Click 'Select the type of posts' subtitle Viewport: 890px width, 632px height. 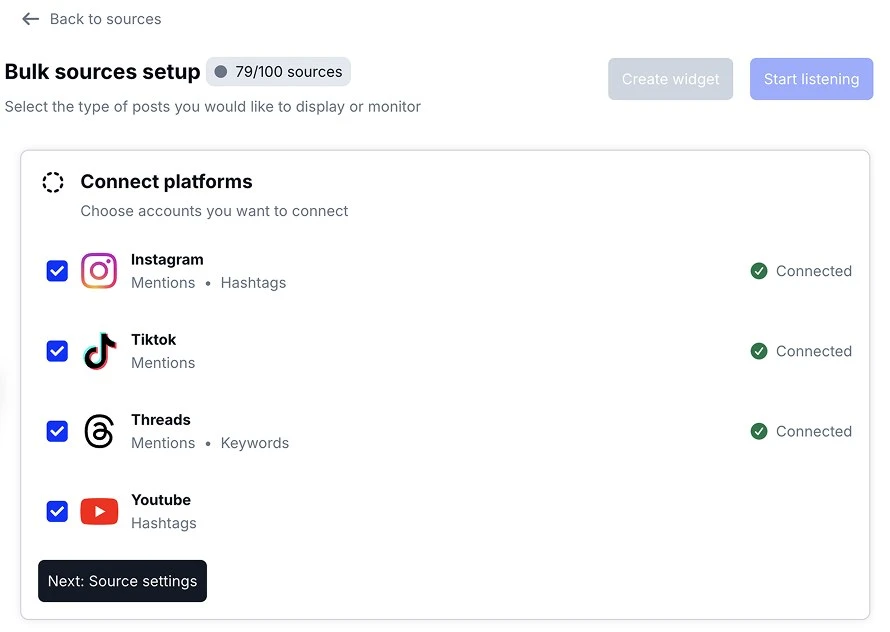[212, 107]
